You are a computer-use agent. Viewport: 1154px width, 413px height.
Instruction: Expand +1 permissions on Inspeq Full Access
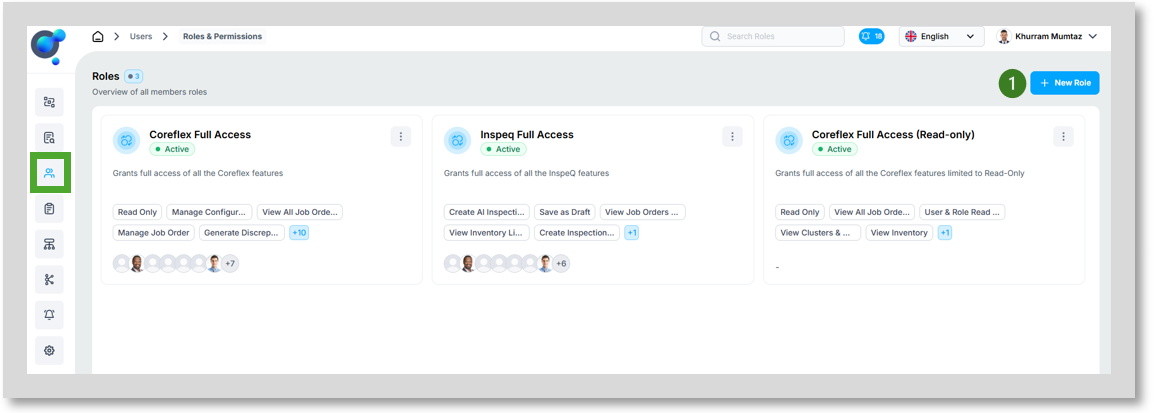(631, 233)
